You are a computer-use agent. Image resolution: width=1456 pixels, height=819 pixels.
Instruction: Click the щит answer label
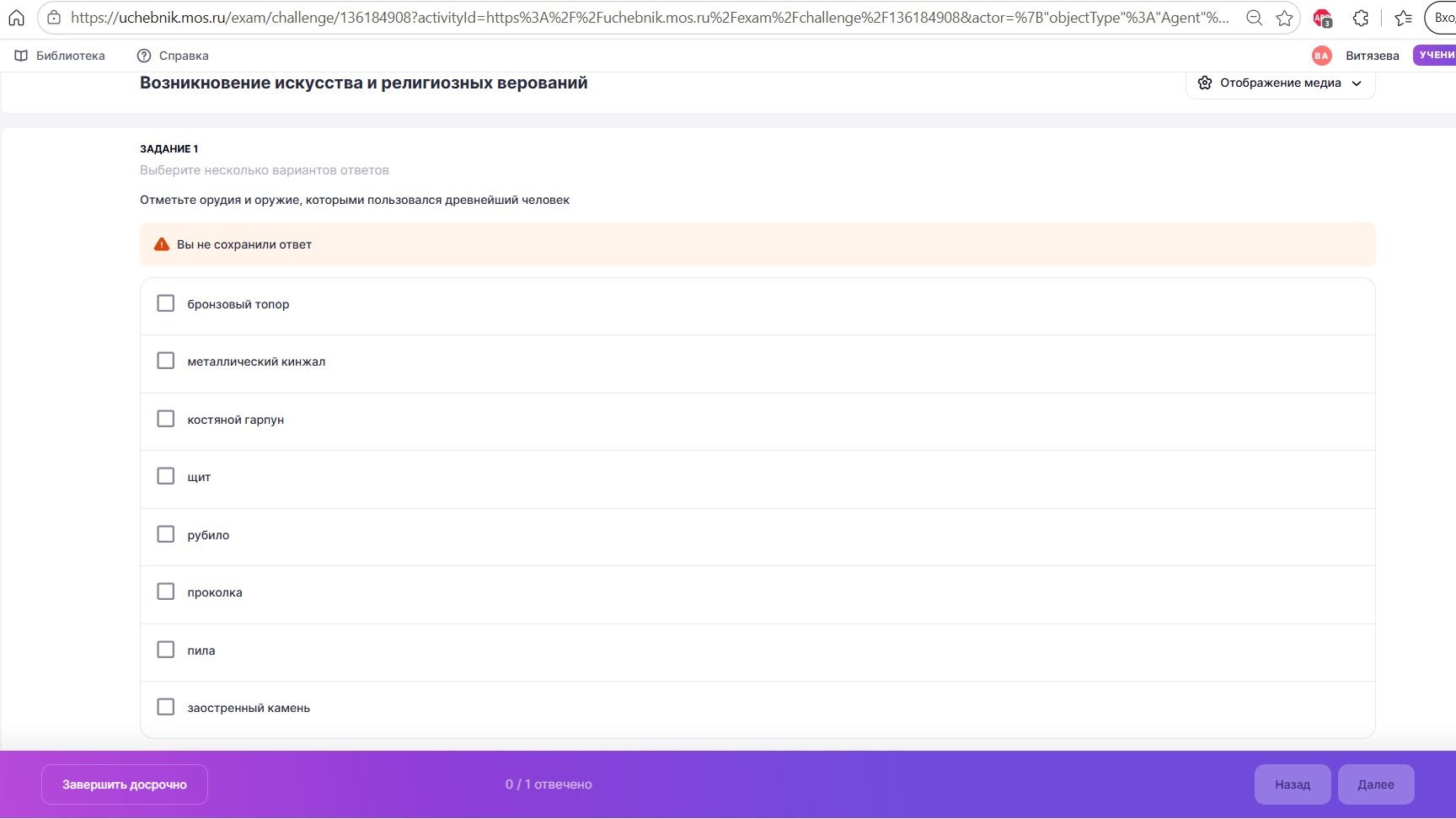[199, 477]
